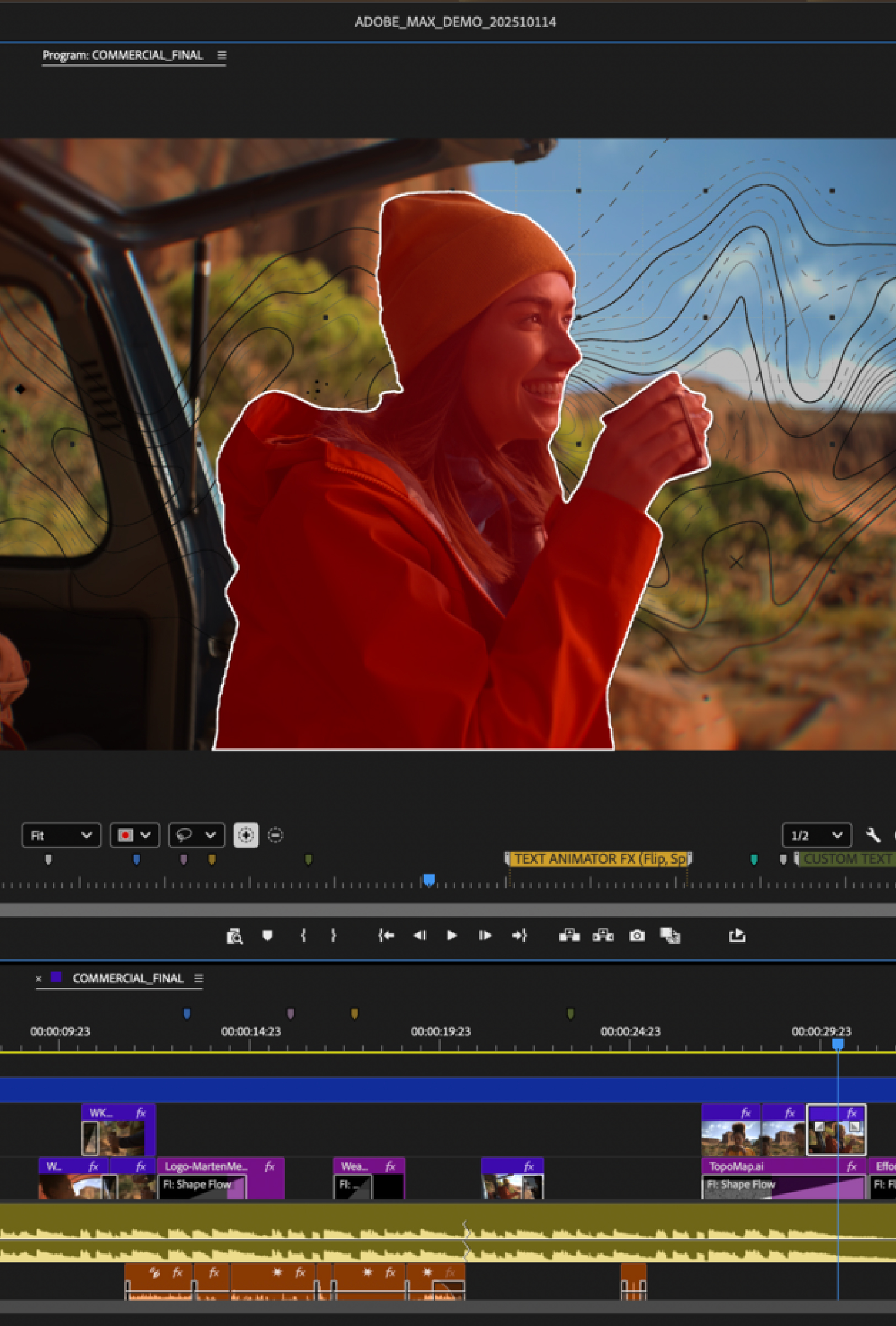Click the Mark In bracket icon
This screenshot has width=896, height=1326.
tap(303, 935)
